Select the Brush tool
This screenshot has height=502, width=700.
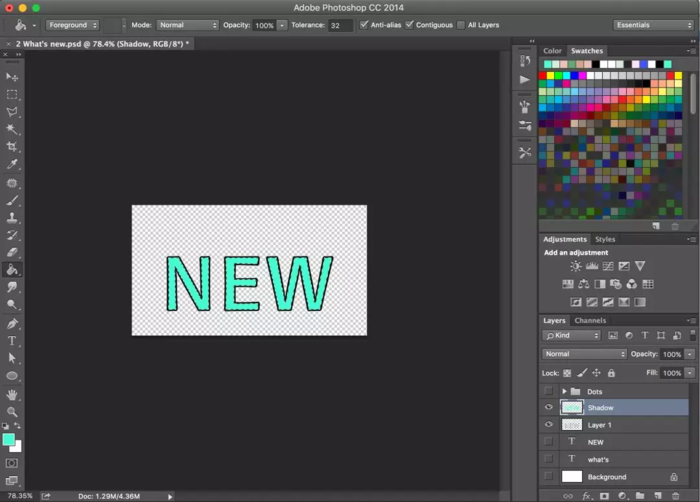(x=12, y=201)
